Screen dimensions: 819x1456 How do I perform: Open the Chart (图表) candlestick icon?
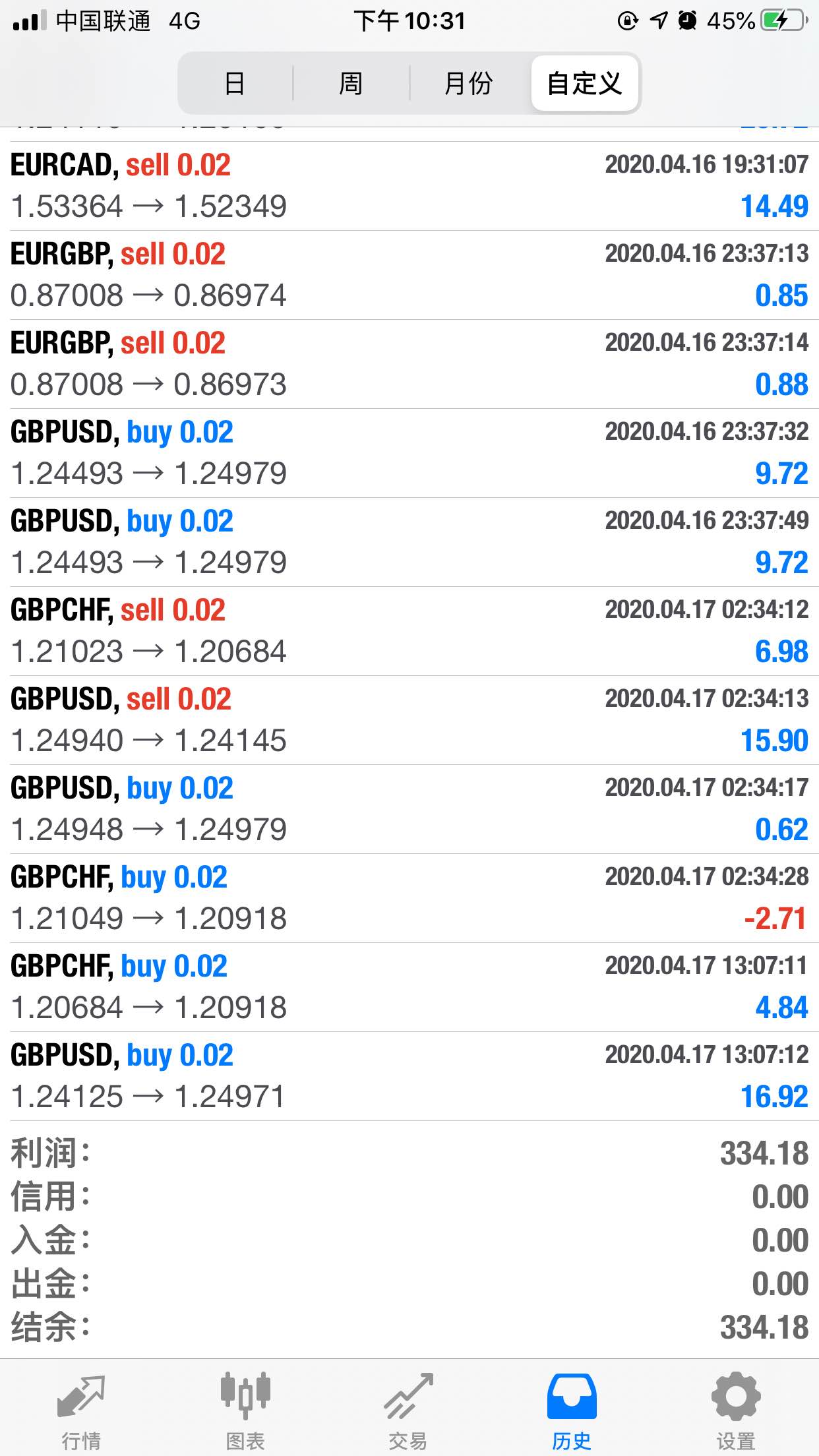pos(245,1395)
